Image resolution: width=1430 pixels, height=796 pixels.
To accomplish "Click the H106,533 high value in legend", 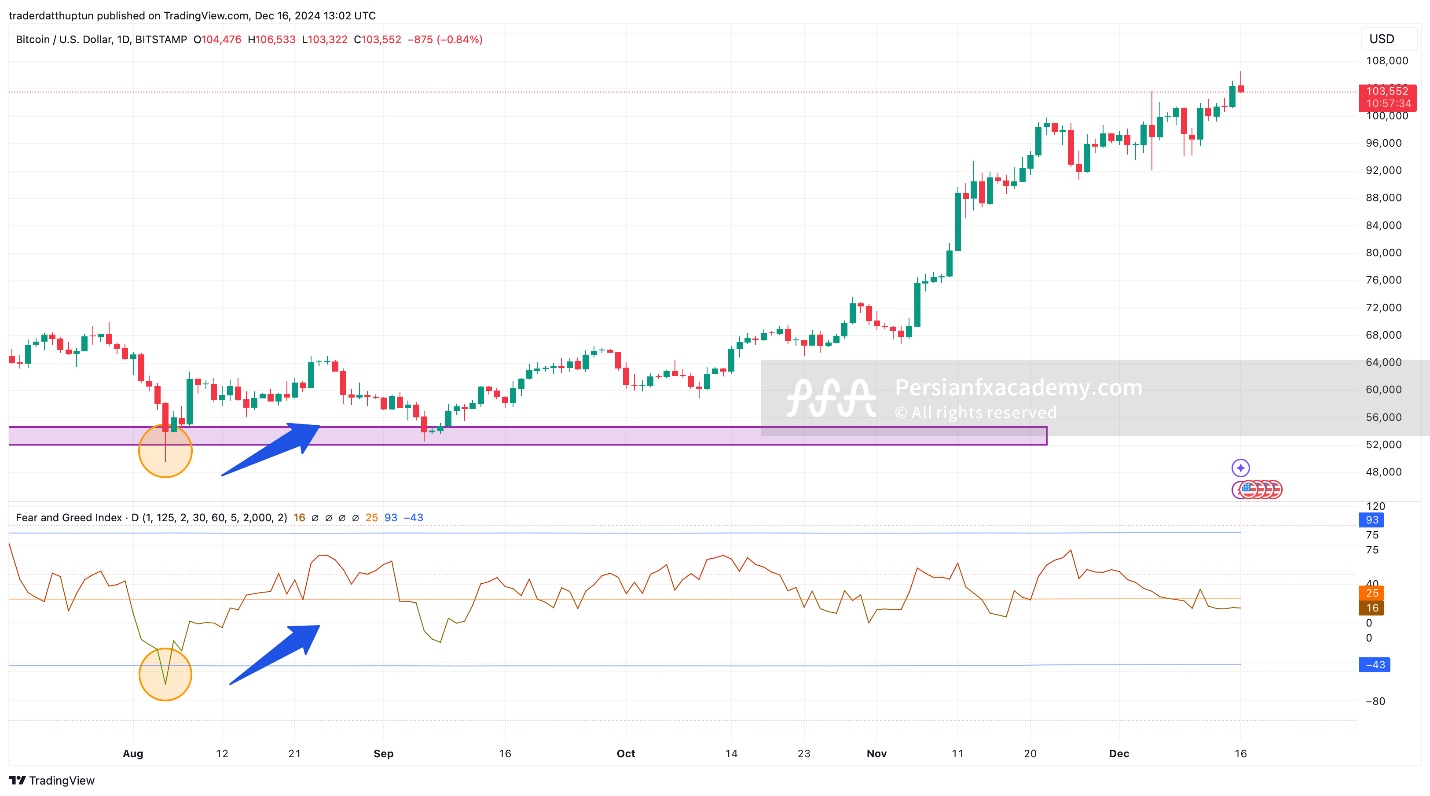I will coord(272,40).
